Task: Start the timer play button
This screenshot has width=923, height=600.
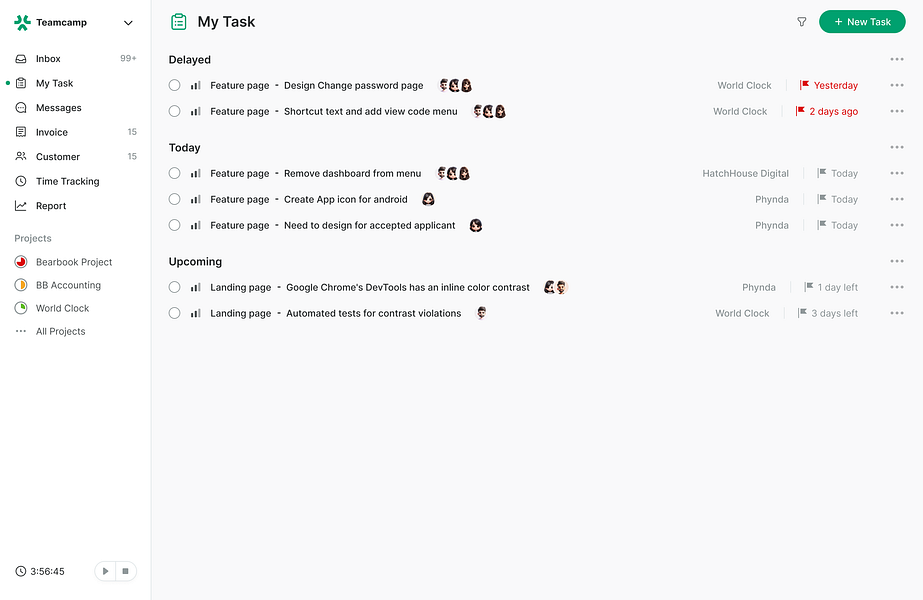Action: tap(105, 571)
